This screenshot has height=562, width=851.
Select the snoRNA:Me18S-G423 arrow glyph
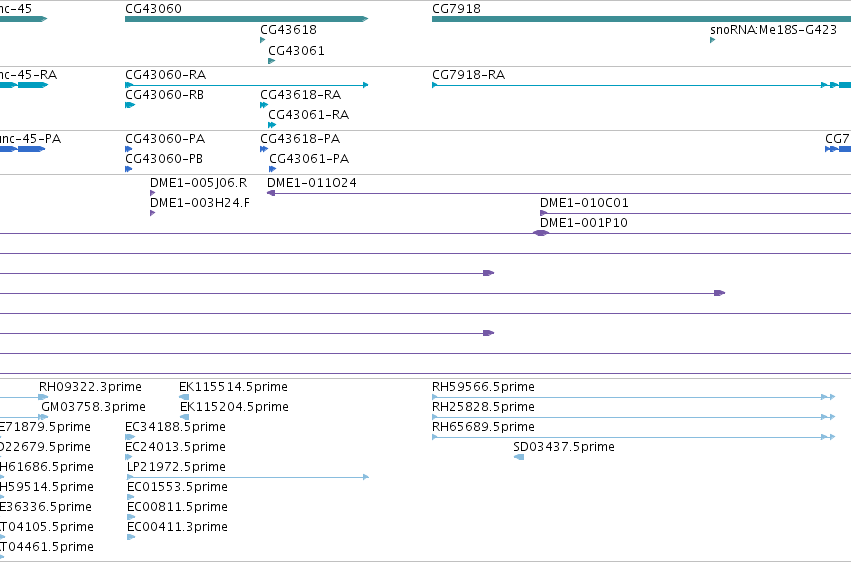(713, 40)
